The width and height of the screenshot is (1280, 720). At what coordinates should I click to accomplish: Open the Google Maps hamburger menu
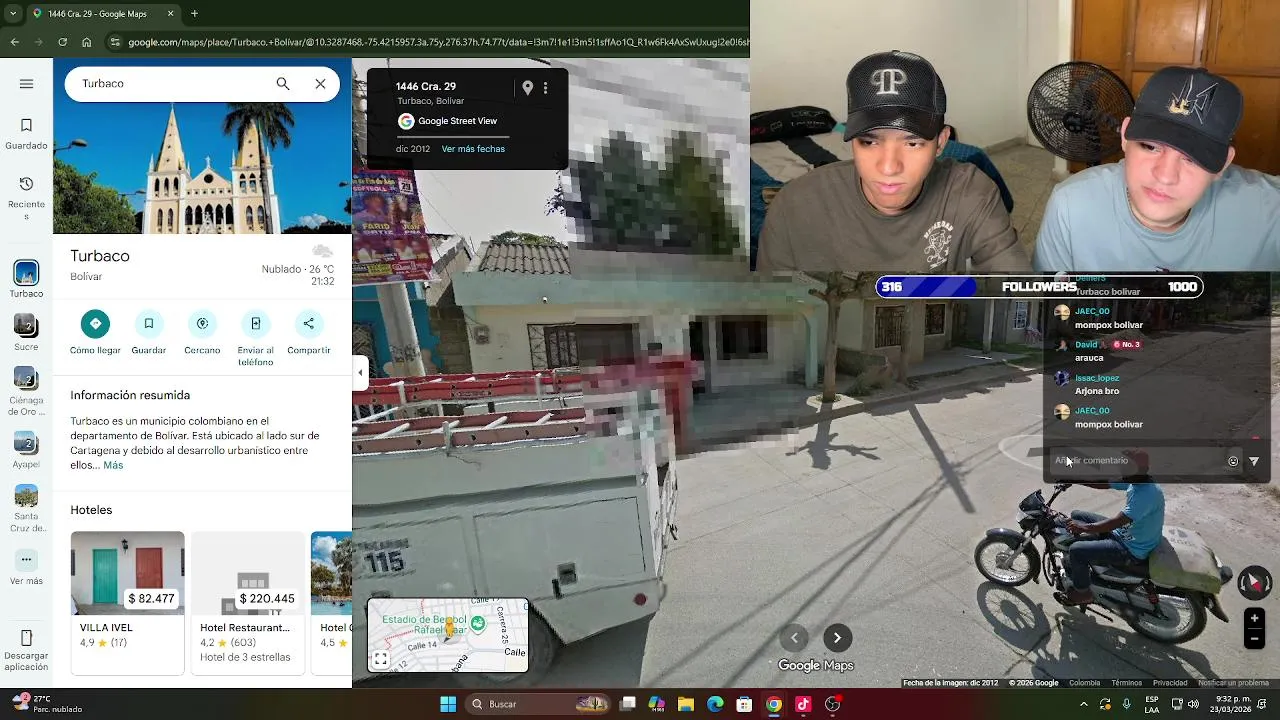[26, 84]
